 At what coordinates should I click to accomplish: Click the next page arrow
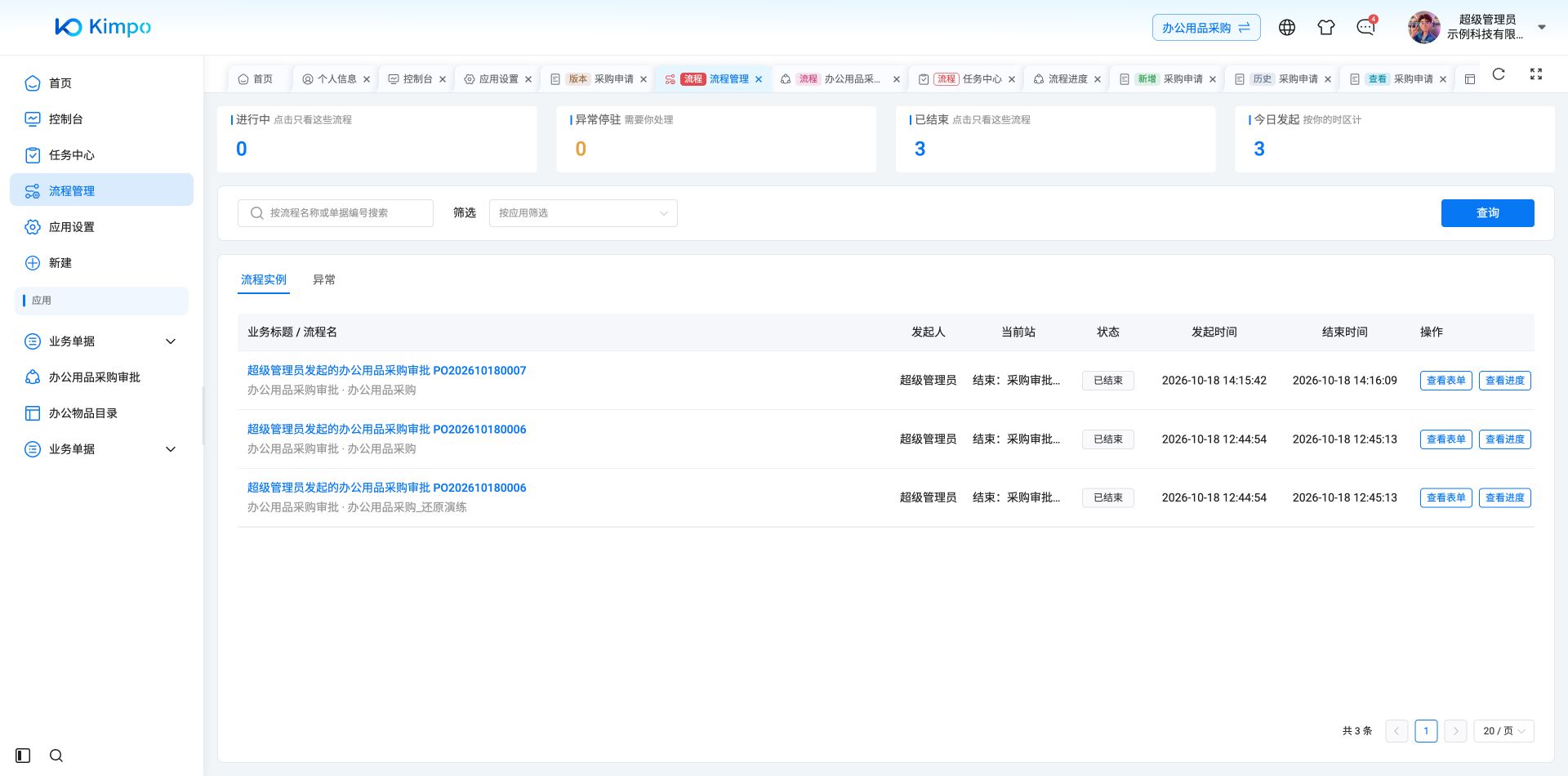click(1455, 731)
